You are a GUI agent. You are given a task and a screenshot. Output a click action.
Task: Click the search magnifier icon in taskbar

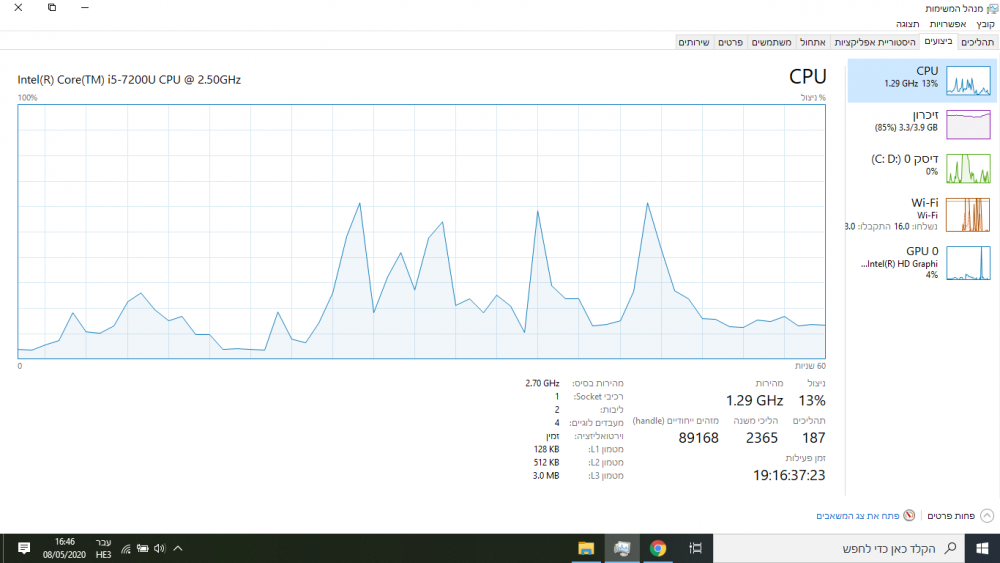950,548
